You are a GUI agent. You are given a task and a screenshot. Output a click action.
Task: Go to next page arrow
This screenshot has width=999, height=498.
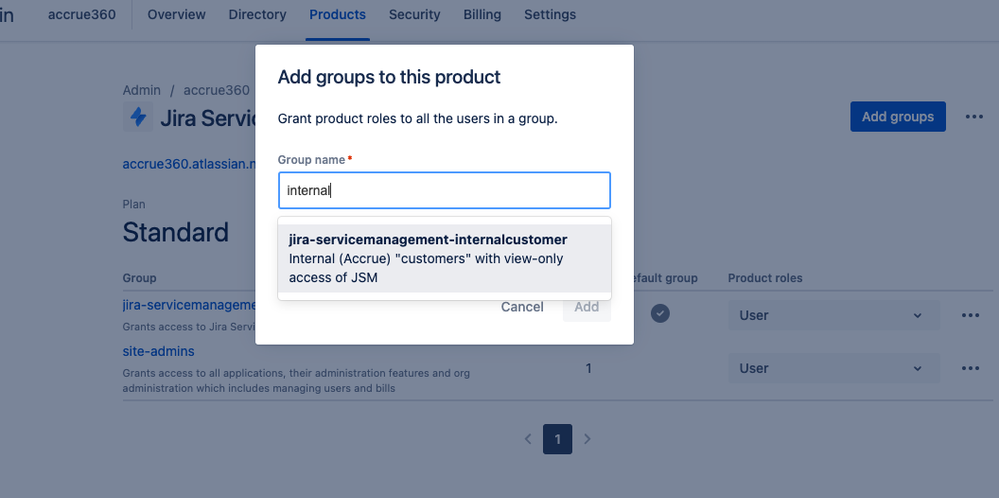(587, 439)
